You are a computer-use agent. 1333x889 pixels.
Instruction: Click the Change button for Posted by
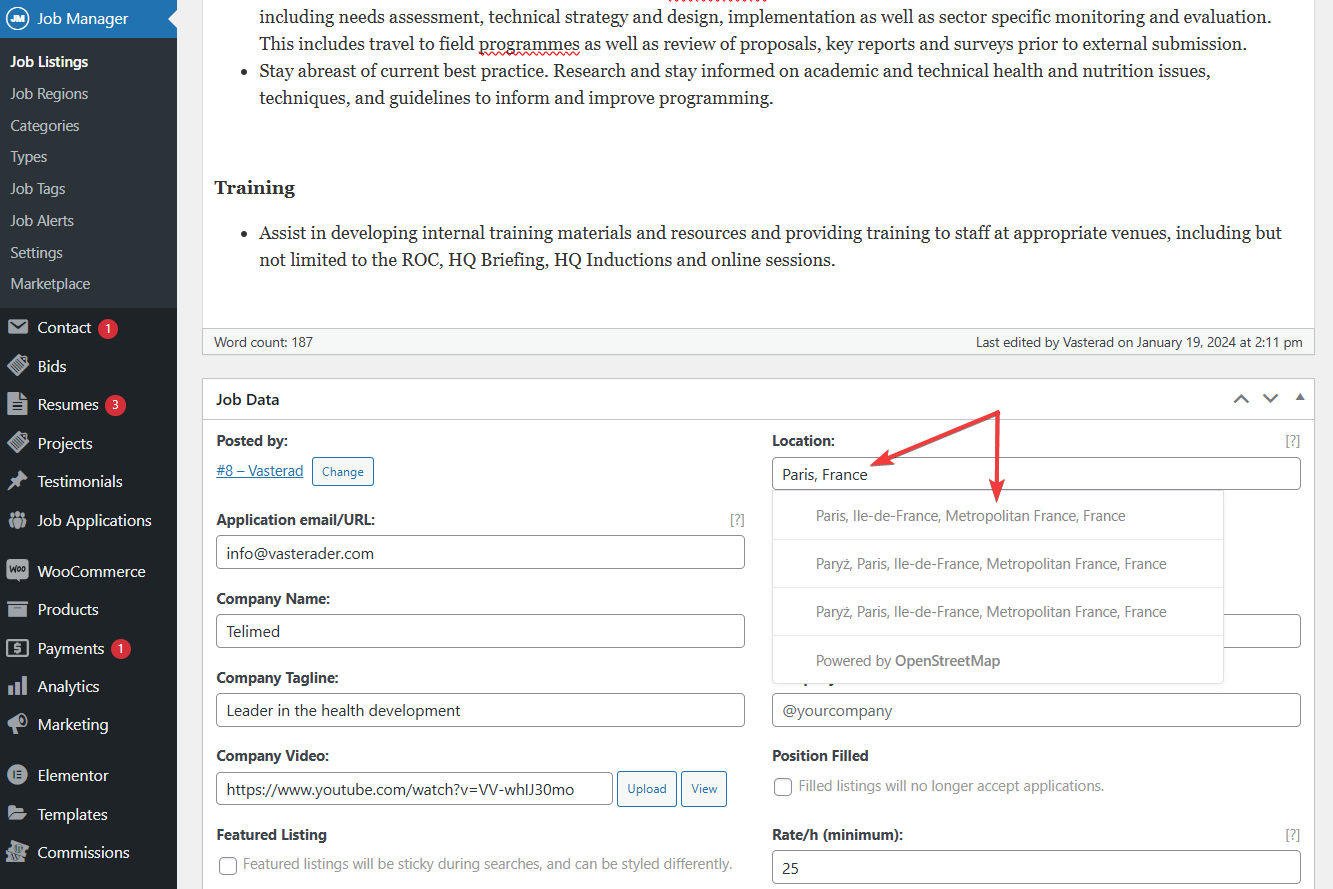coord(342,472)
